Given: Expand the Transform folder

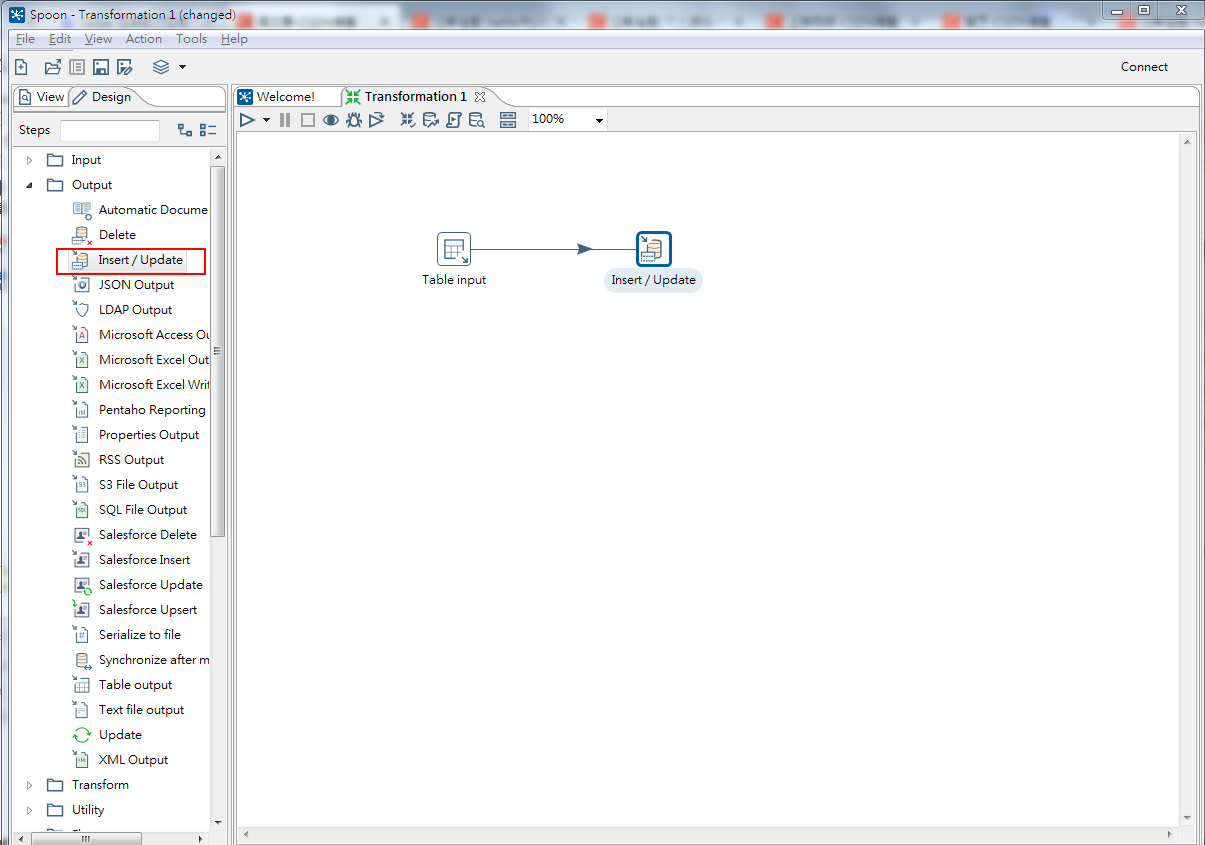Looking at the screenshot, I should tap(29, 785).
